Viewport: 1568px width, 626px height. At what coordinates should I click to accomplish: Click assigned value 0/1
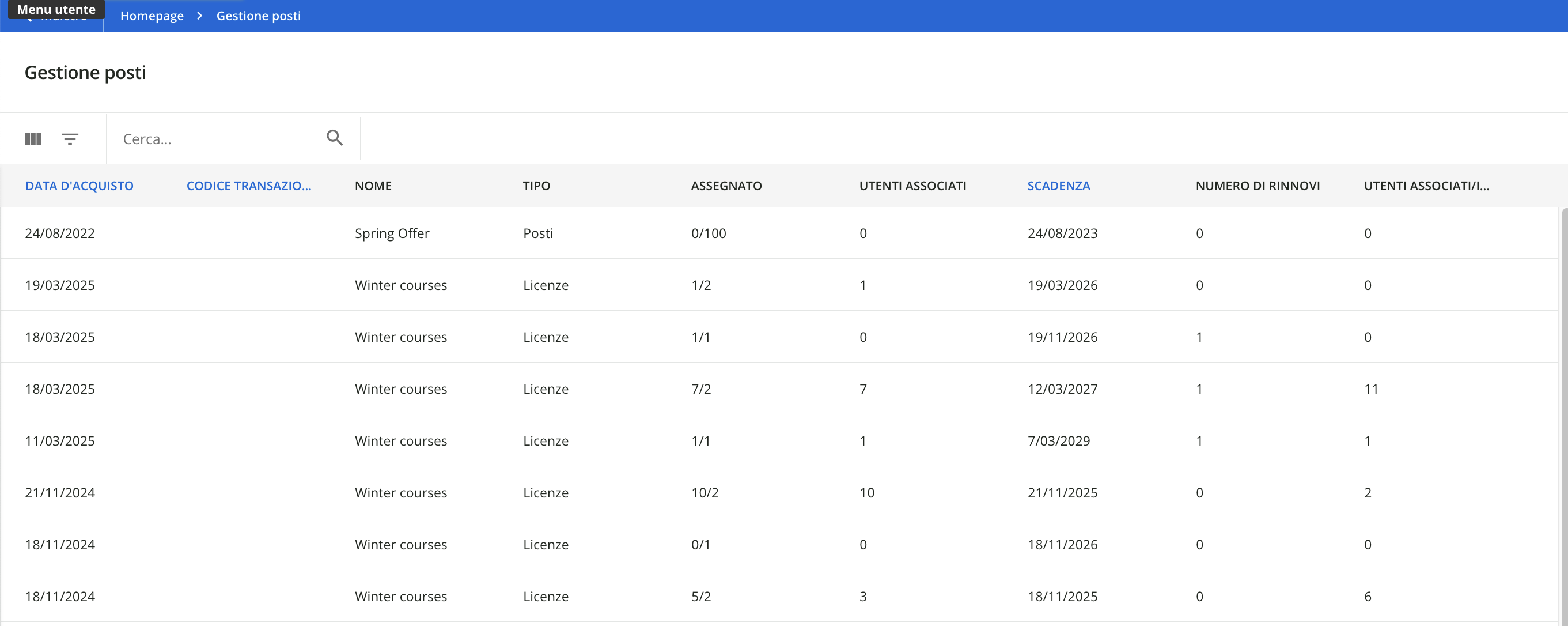[x=700, y=544]
